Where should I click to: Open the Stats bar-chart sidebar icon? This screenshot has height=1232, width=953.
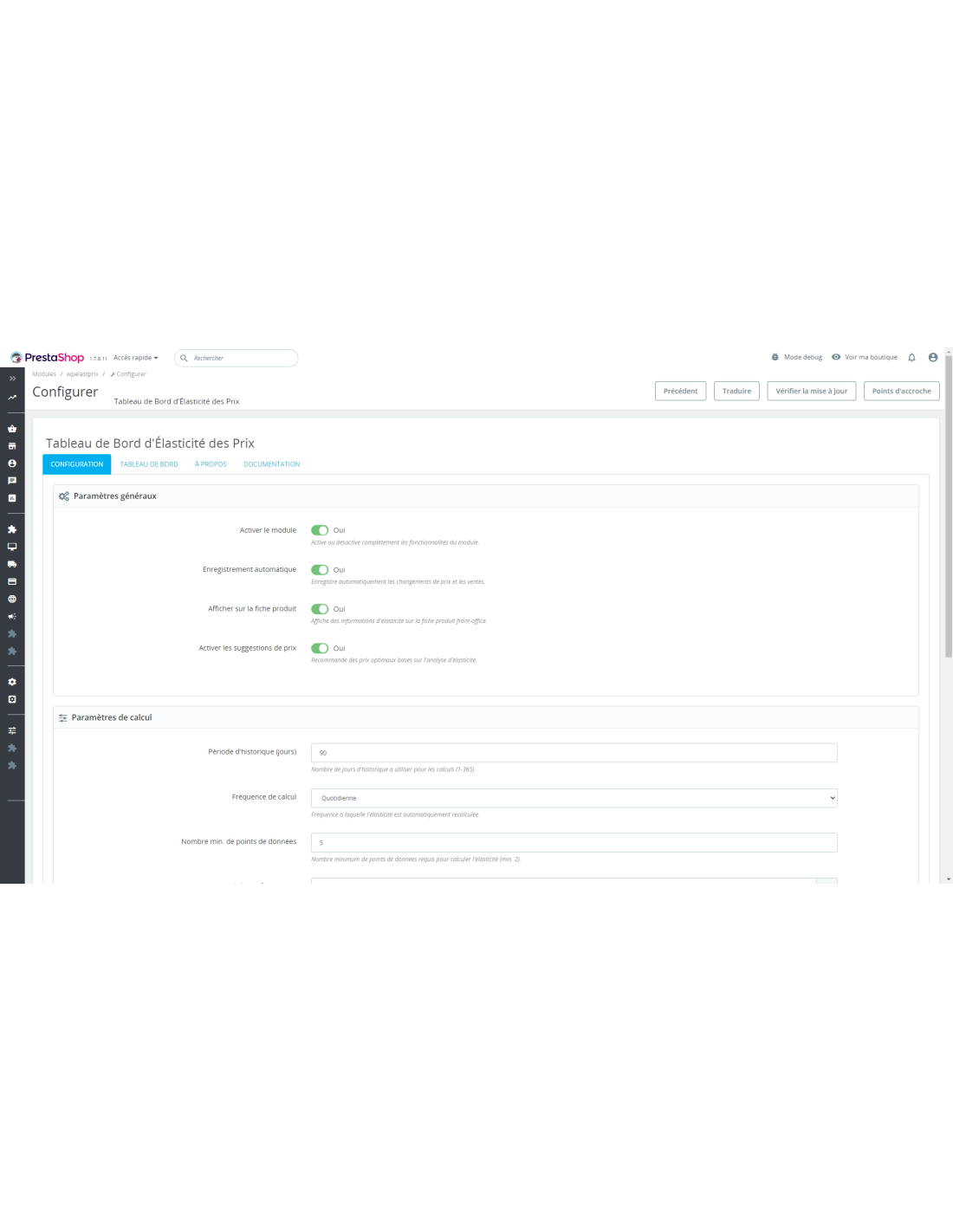tap(12, 498)
